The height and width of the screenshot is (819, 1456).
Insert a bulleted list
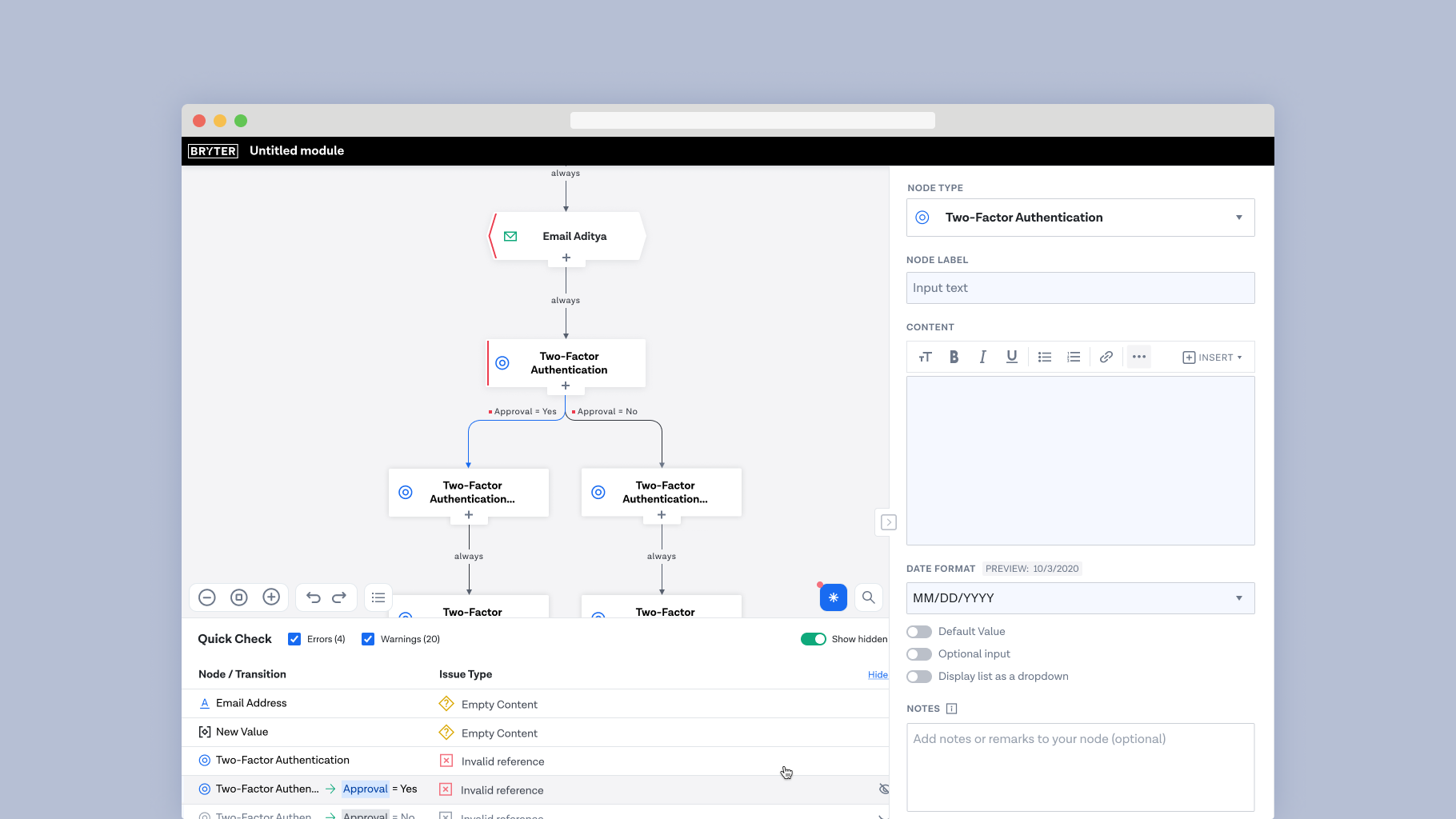pyautogui.click(x=1045, y=357)
